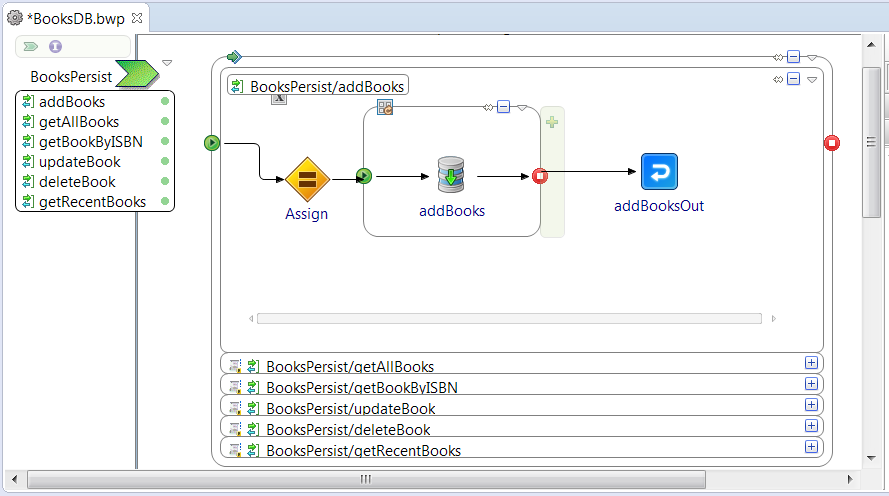Image resolution: width=889 pixels, height=496 pixels.
Task: Click the updateBook operation icon in list
Action: pyautogui.click(x=28, y=162)
